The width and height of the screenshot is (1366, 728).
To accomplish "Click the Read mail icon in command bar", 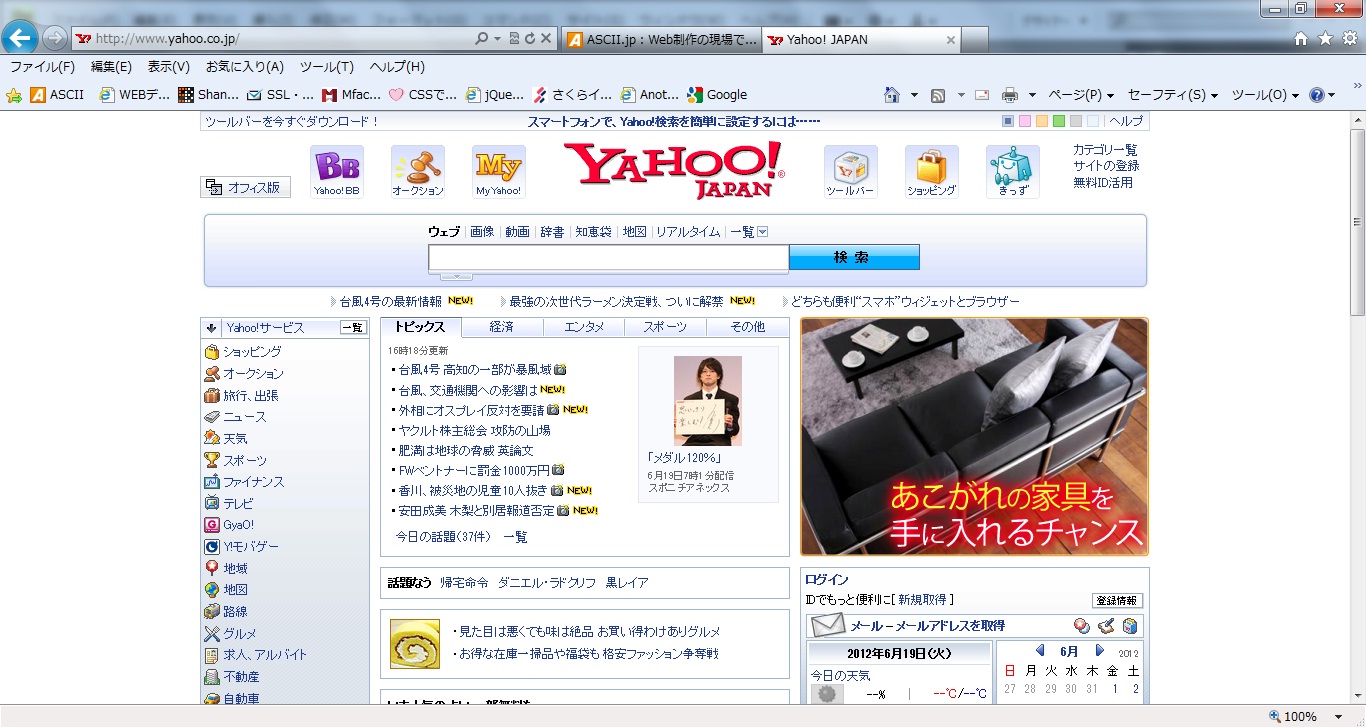I will (x=982, y=95).
